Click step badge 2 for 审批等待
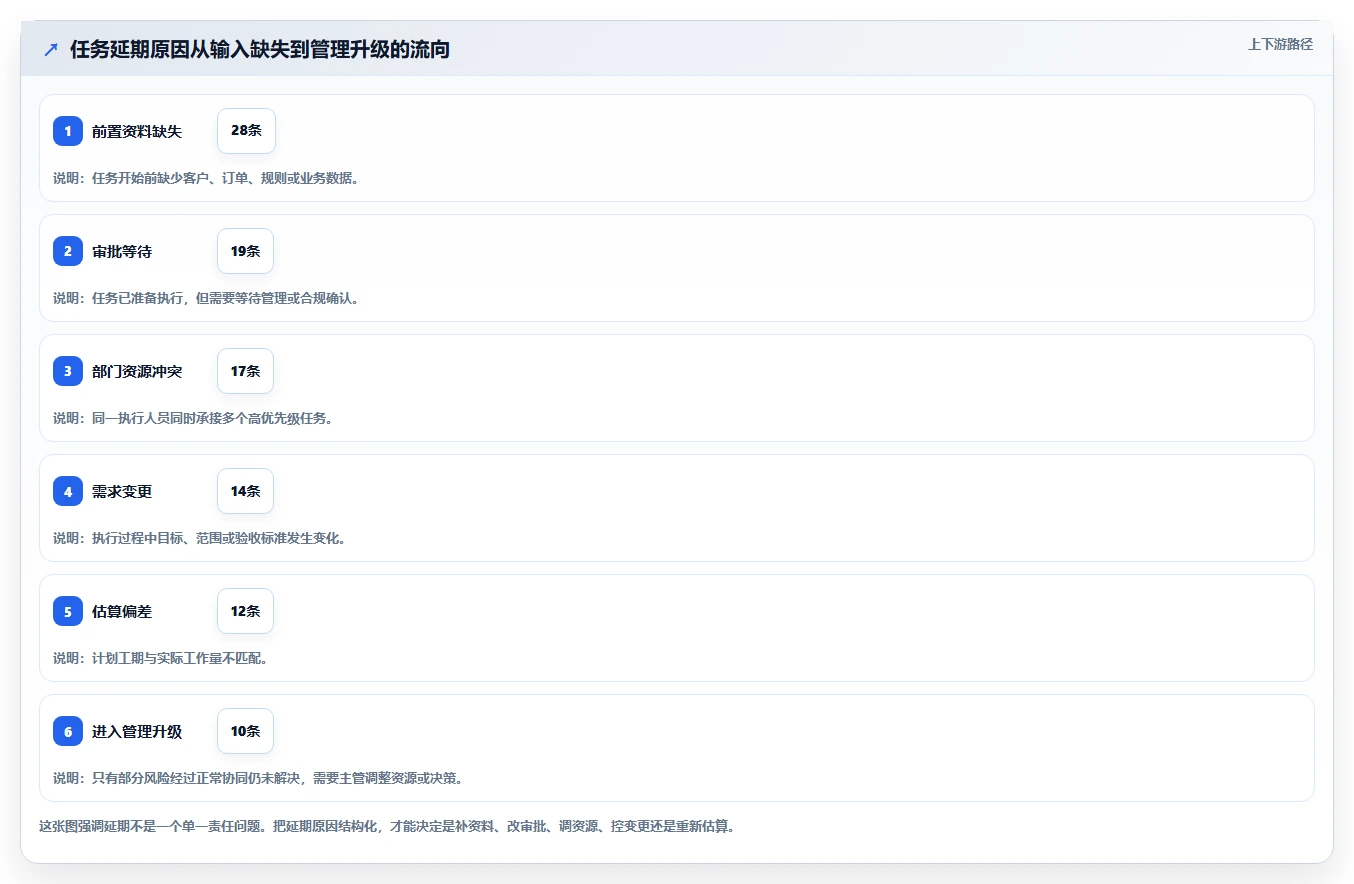Screen dimensions: 1354x884 [x=68, y=251]
